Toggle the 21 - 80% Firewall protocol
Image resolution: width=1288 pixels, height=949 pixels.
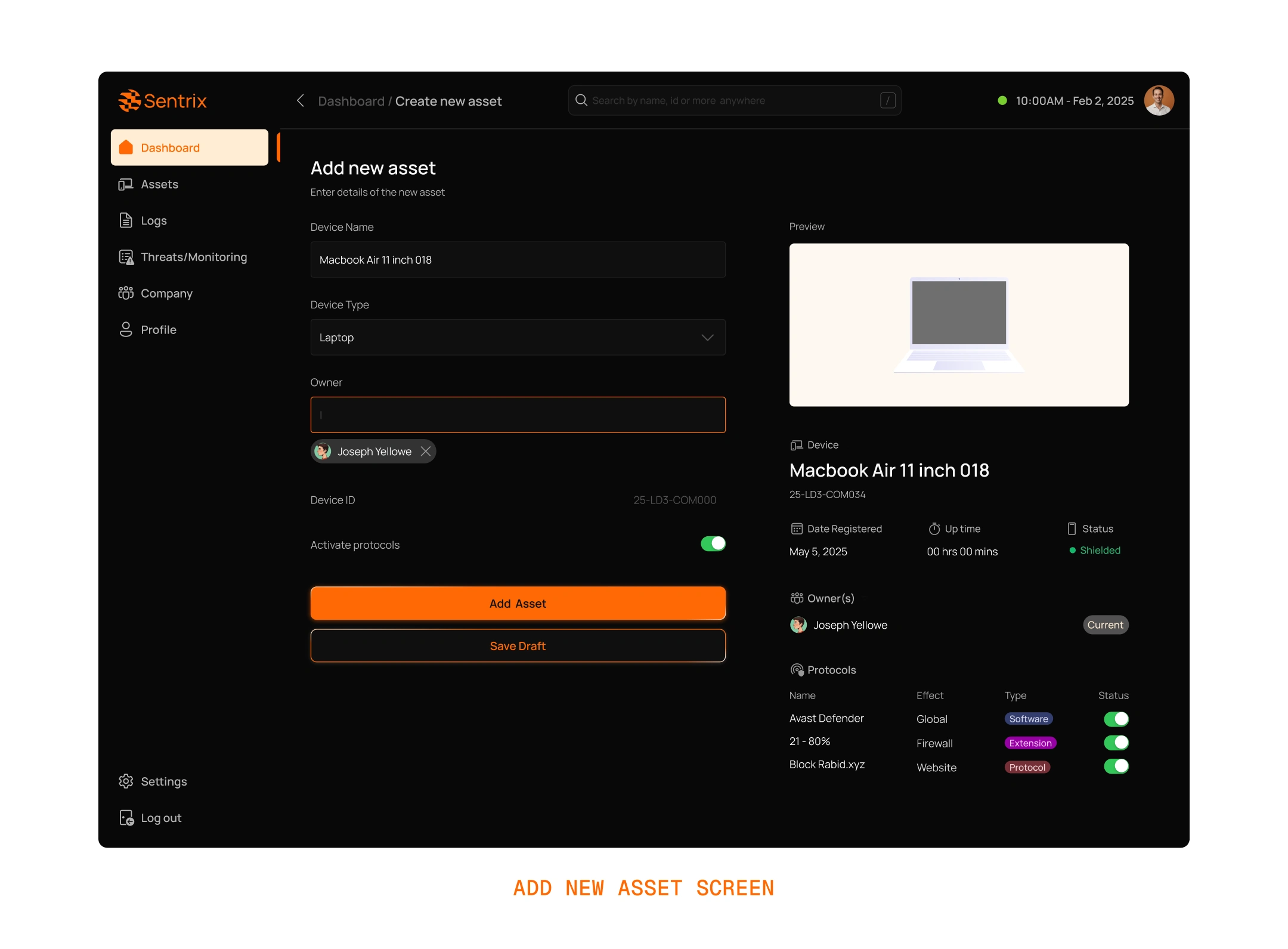tap(1116, 743)
